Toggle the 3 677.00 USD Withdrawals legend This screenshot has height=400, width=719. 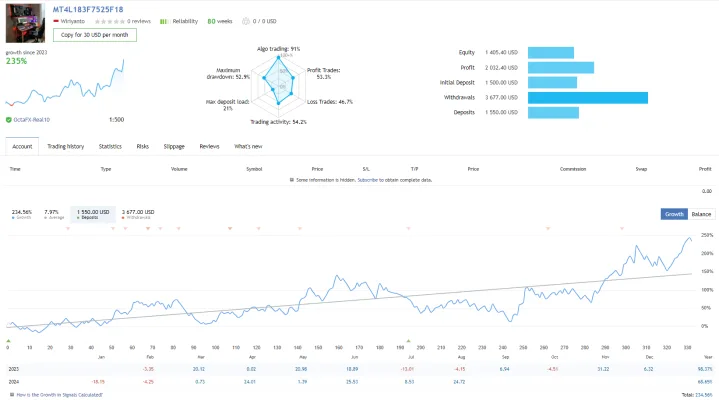(x=138, y=214)
